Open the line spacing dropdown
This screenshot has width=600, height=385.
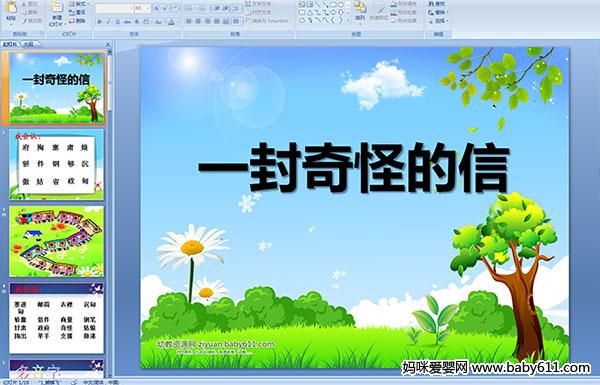click(237, 8)
